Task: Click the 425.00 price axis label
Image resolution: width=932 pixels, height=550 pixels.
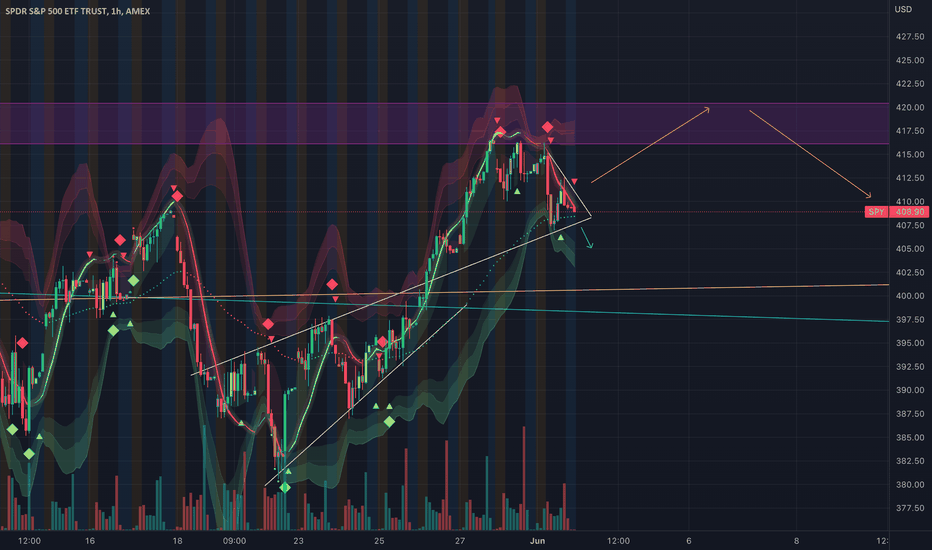Action: click(910, 60)
